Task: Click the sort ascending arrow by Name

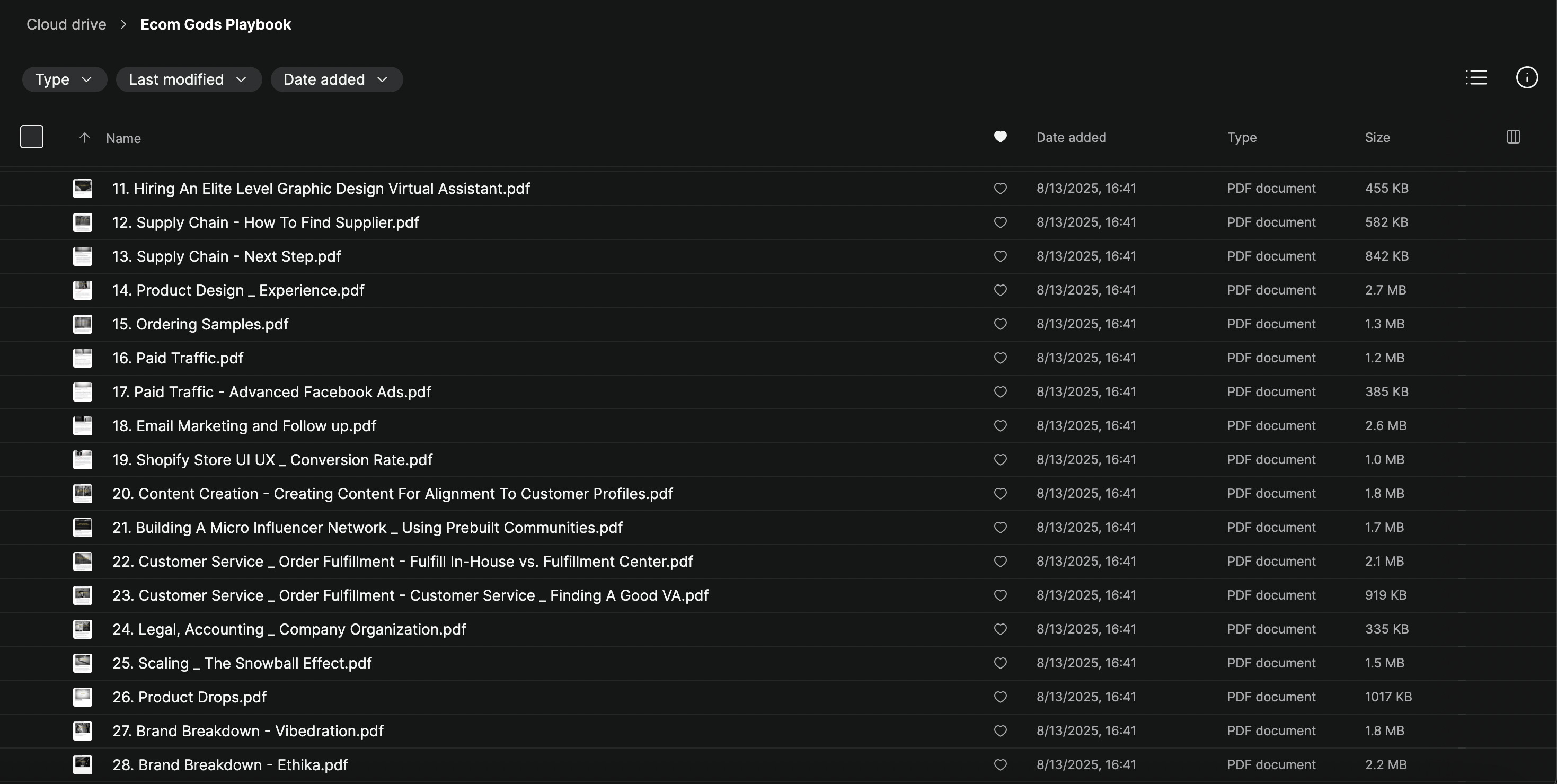Action: [x=85, y=138]
